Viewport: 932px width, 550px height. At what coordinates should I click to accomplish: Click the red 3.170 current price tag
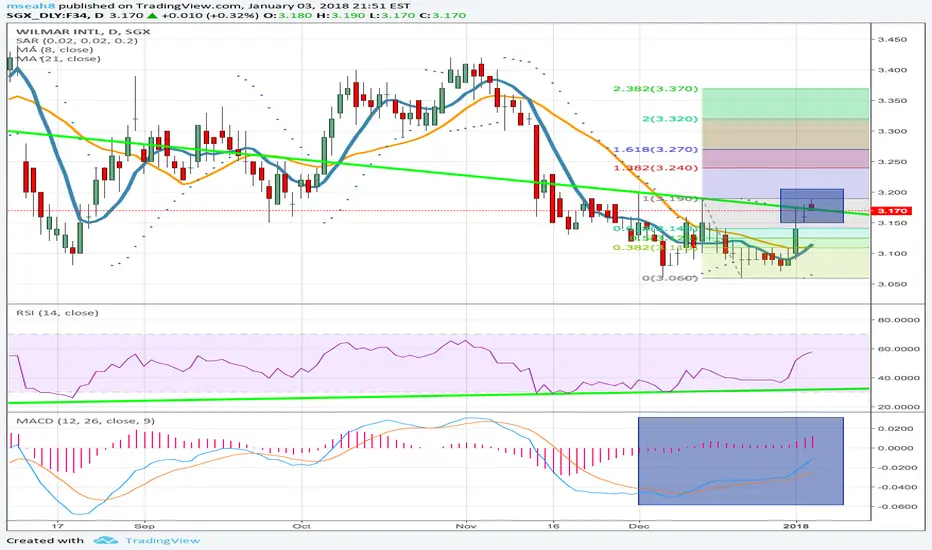coord(891,210)
